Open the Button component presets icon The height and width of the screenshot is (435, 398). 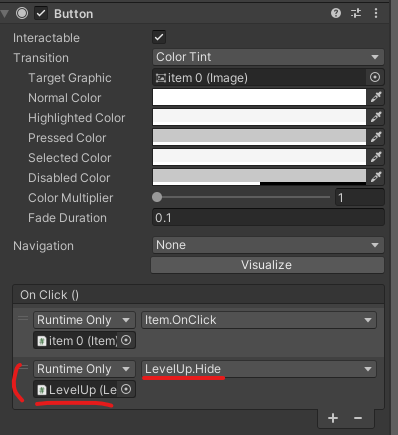pyautogui.click(x=356, y=13)
